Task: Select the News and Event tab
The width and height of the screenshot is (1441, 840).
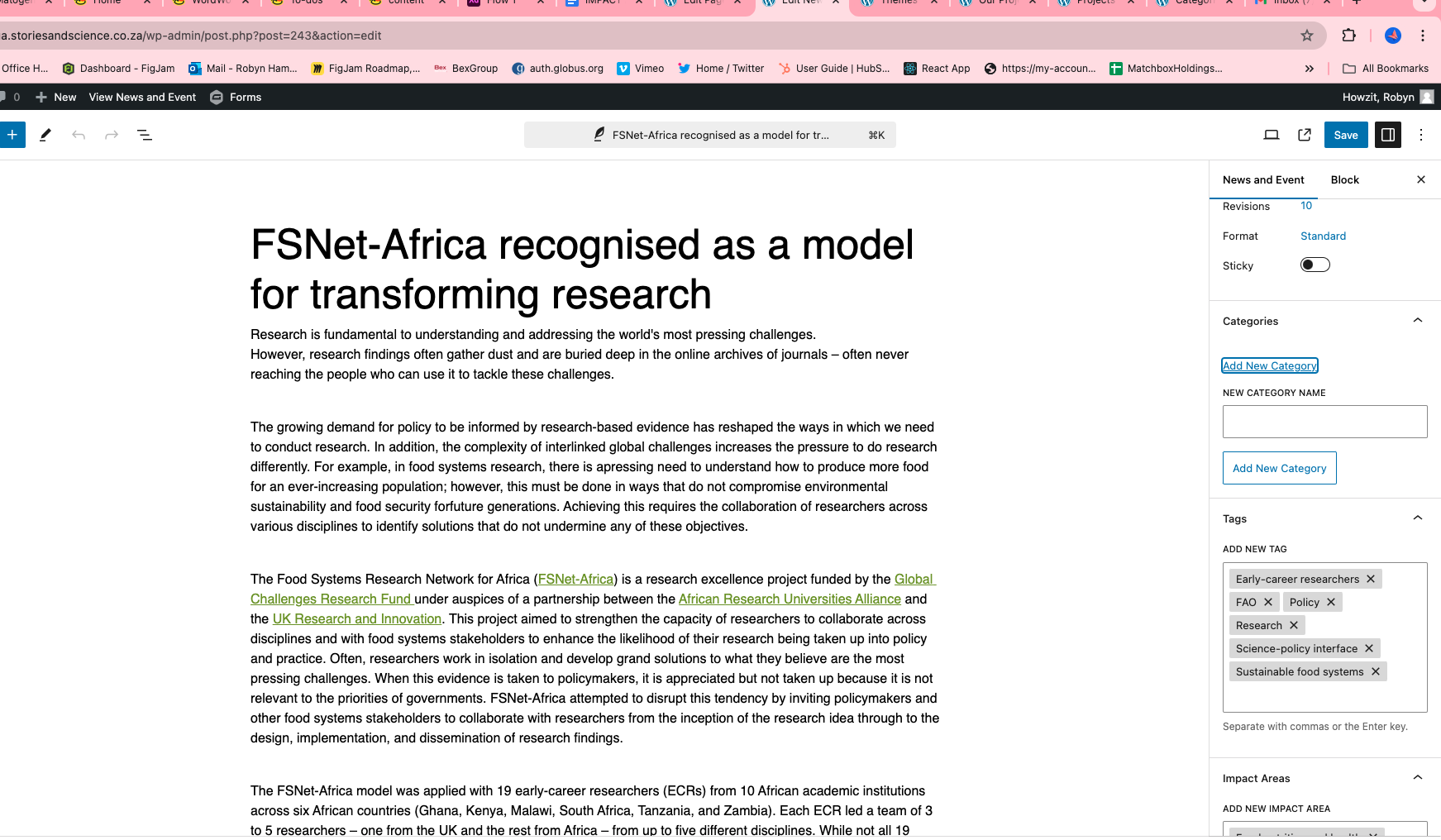Action: click(x=1263, y=179)
